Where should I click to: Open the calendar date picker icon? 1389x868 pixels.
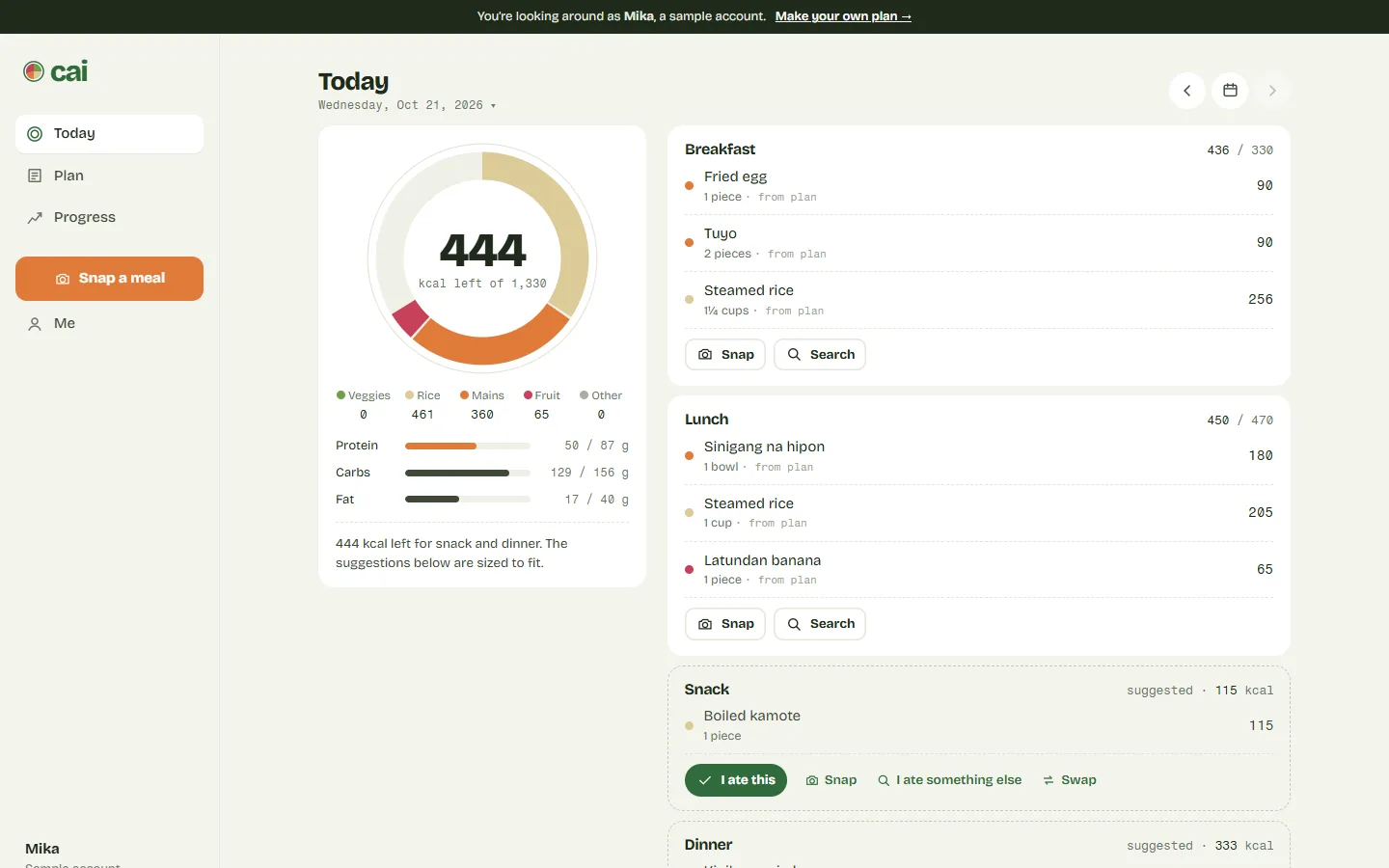pos(1230,91)
